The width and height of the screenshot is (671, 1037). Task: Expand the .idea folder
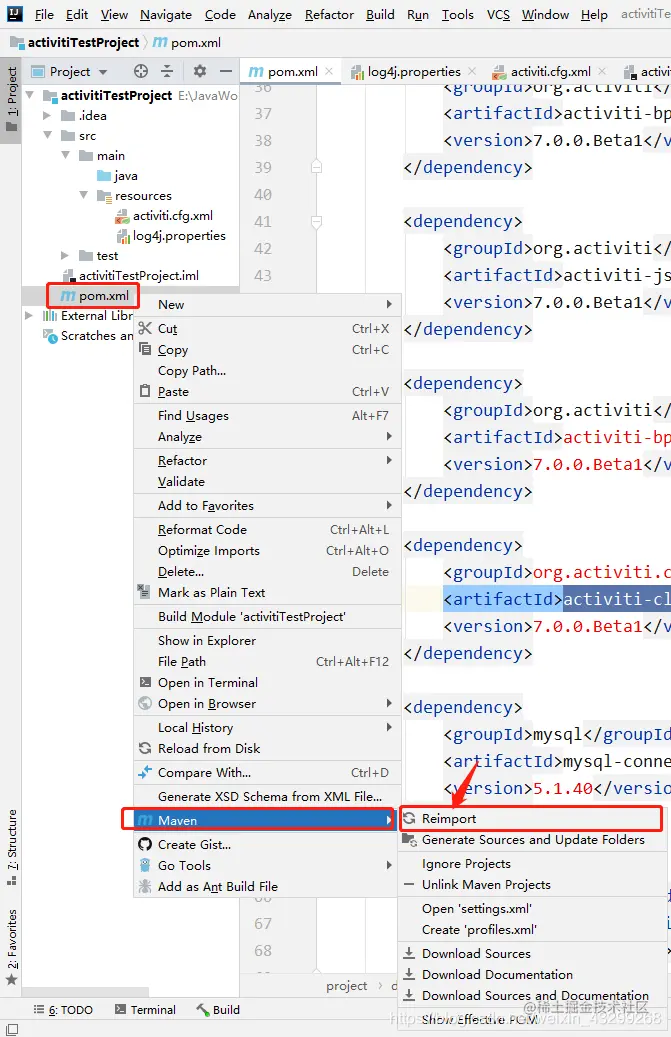click(x=46, y=115)
